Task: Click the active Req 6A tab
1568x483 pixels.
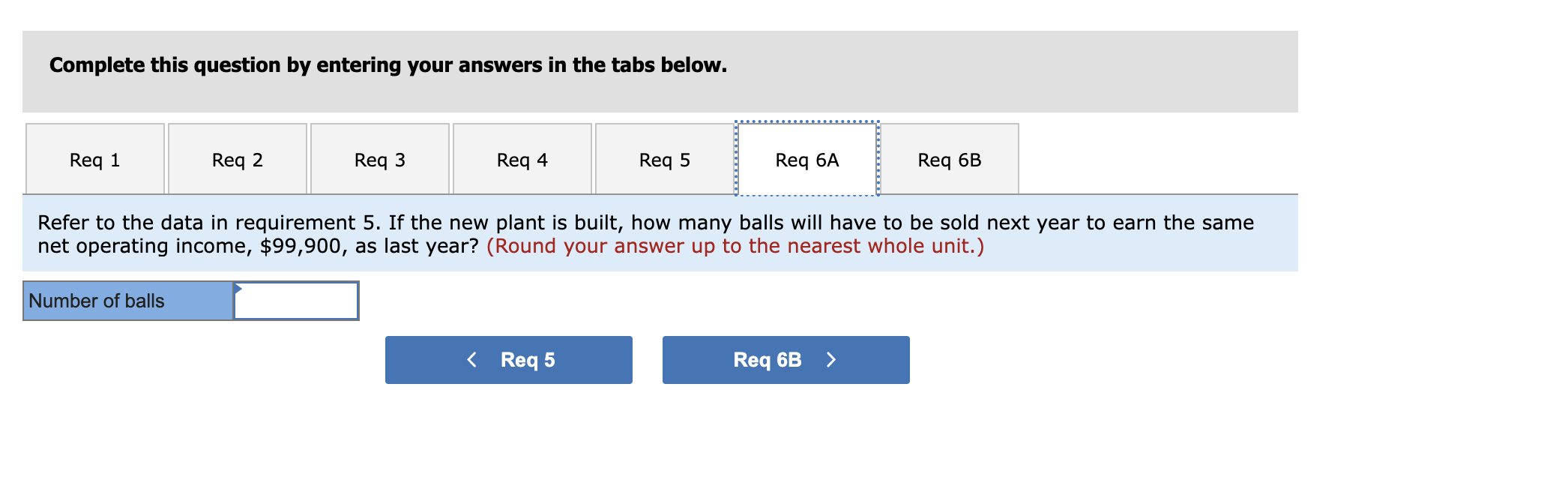Action: (x=807, y=159)
